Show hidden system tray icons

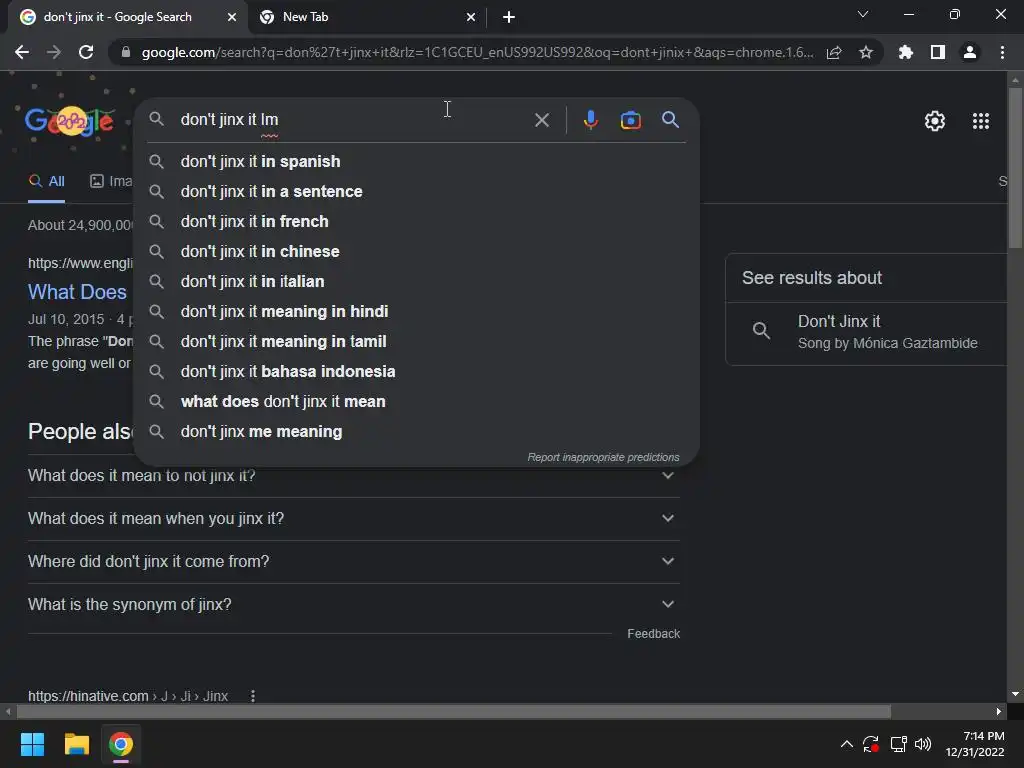(x=846, y=744)
